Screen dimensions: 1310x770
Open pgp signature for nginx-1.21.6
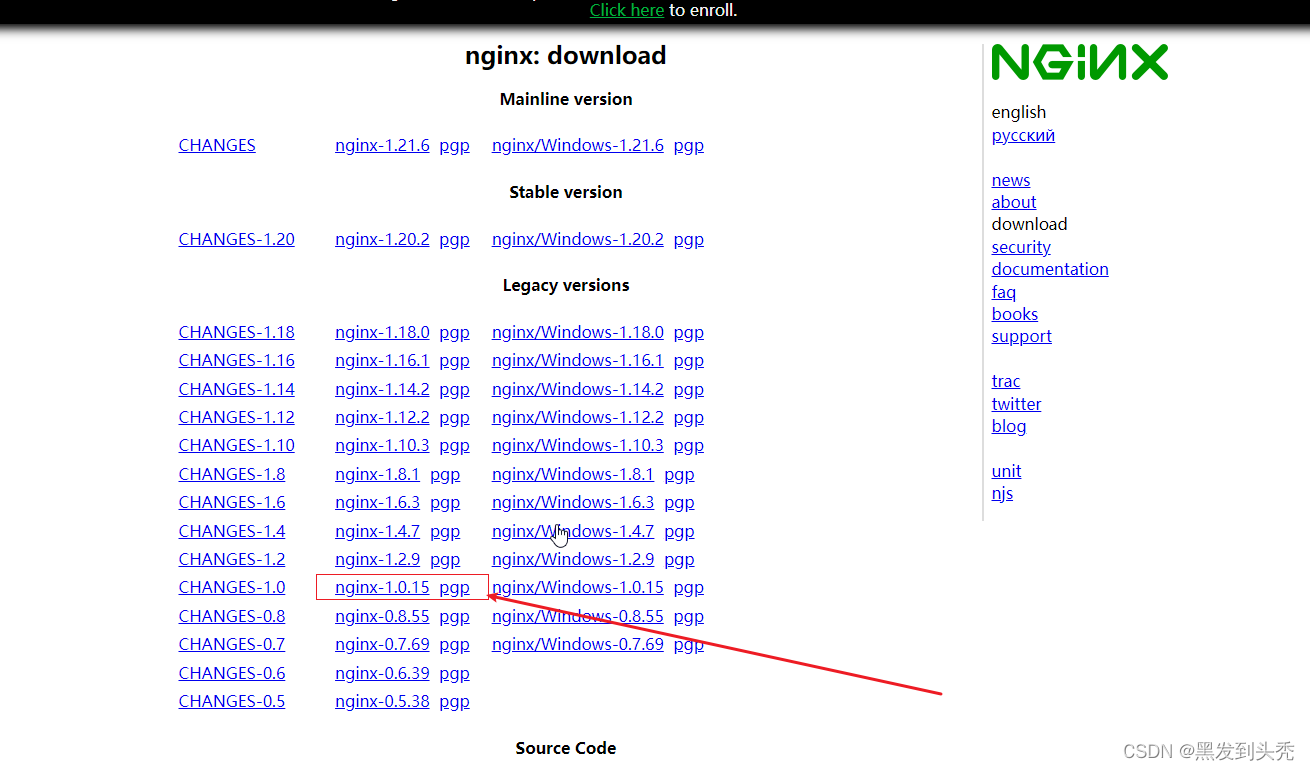tap(454, 145)
